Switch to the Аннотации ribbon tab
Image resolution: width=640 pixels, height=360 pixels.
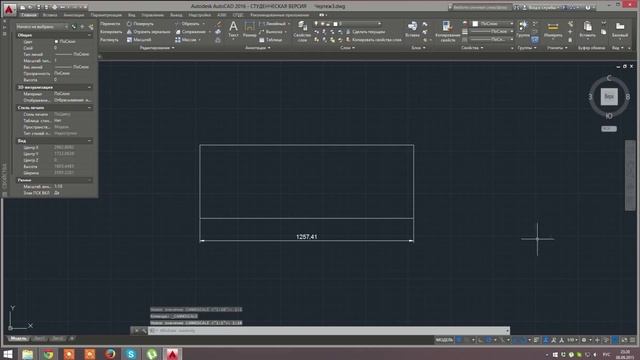[x=73, y=15]
